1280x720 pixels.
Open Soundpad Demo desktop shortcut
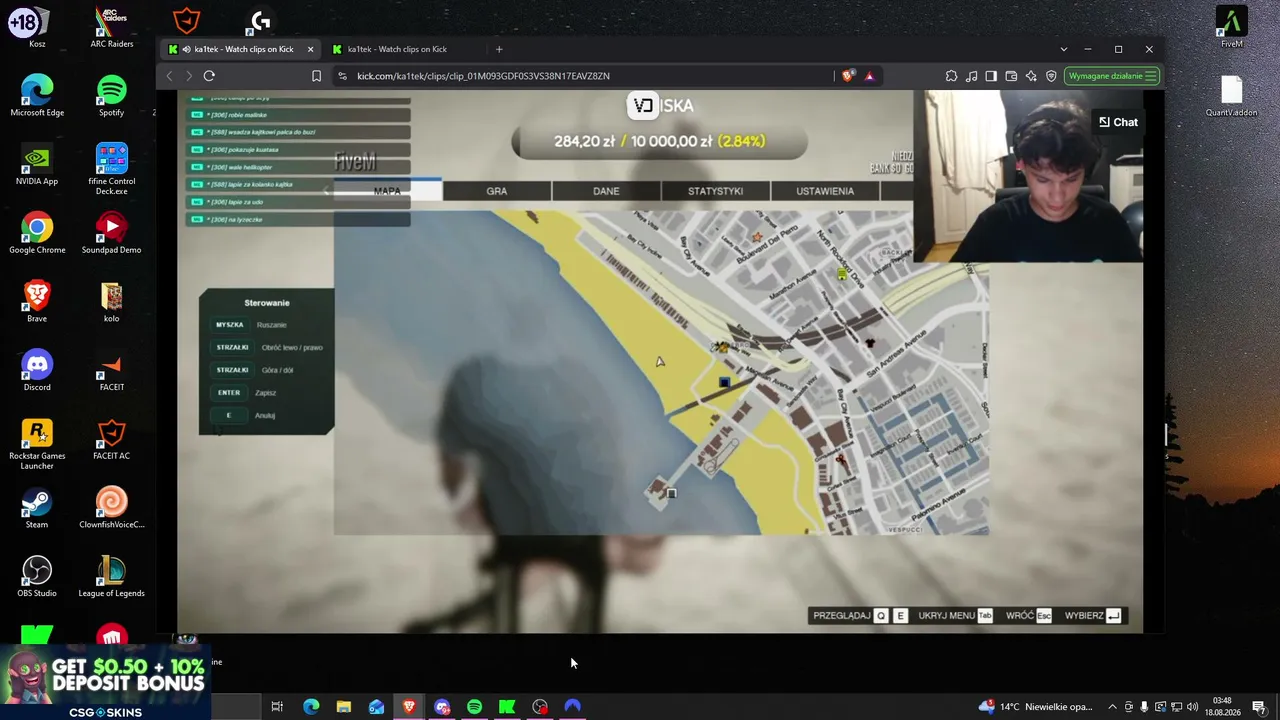pos(112,233)
